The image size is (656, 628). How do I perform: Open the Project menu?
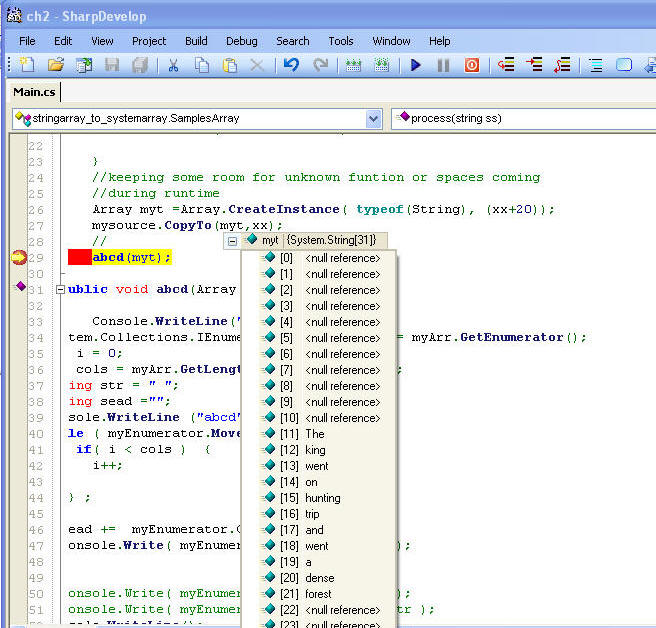149,41
